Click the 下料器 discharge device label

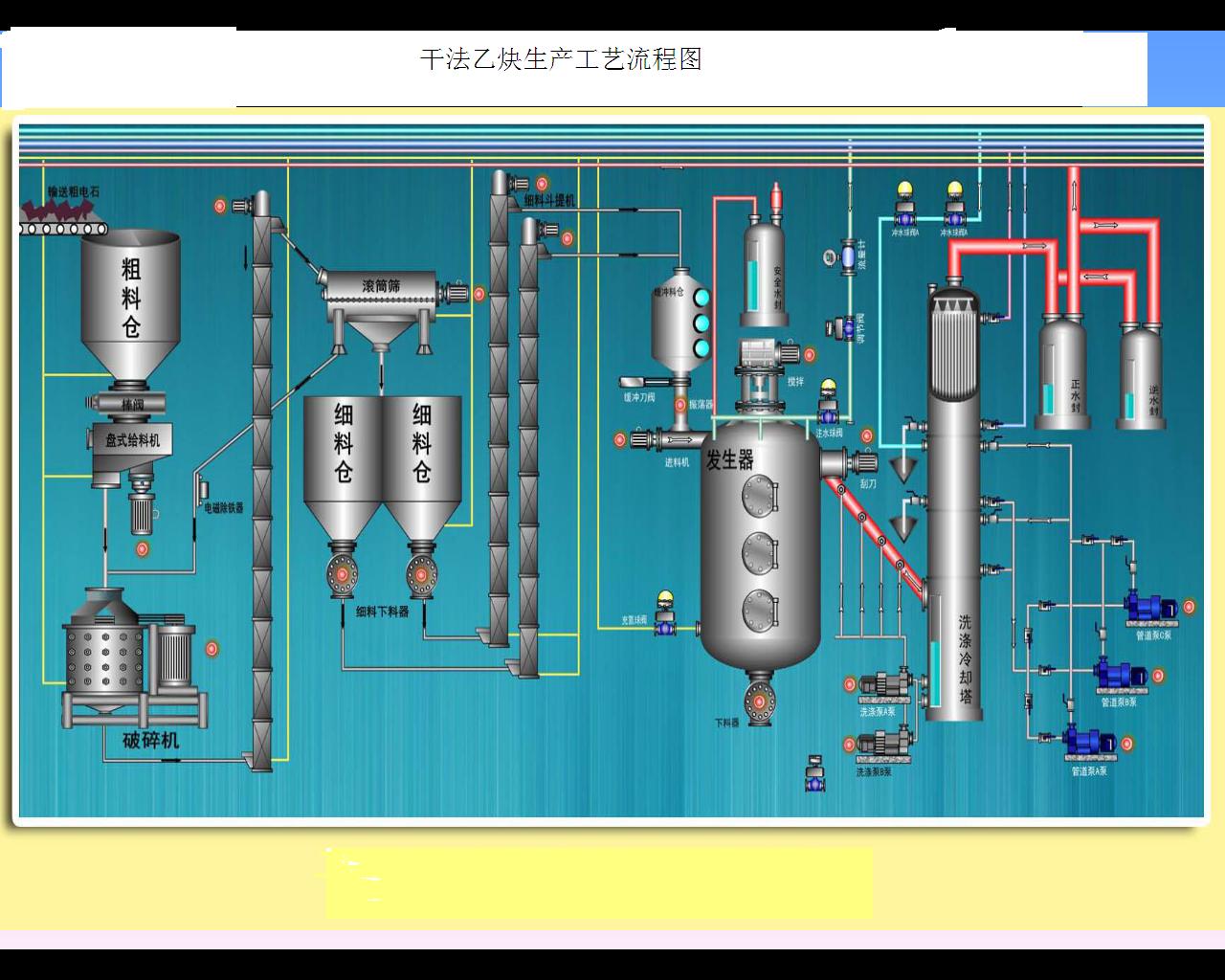[x=727, y=723]
